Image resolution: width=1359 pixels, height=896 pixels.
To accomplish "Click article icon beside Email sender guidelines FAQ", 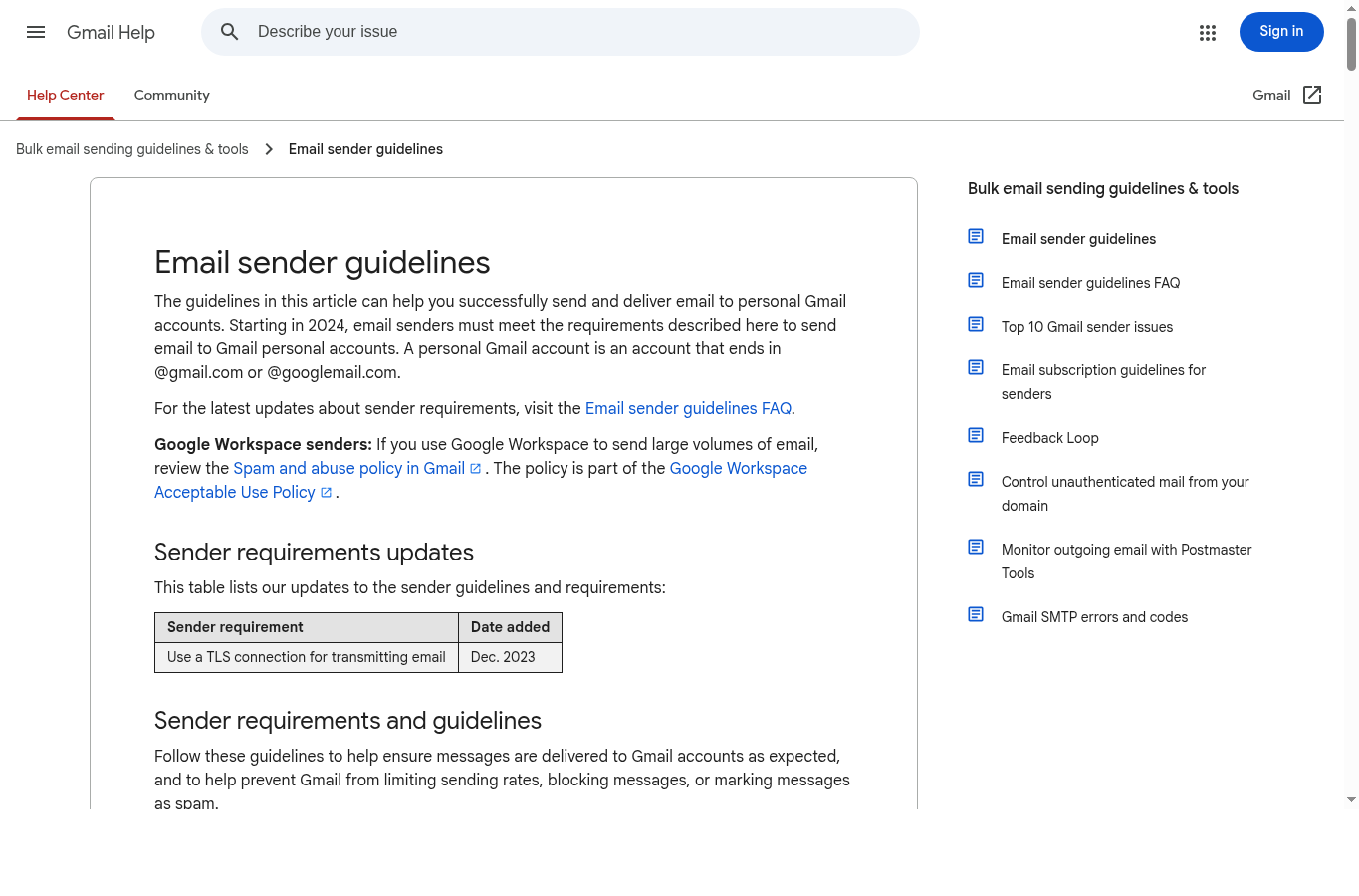I will tap(976, 281).
